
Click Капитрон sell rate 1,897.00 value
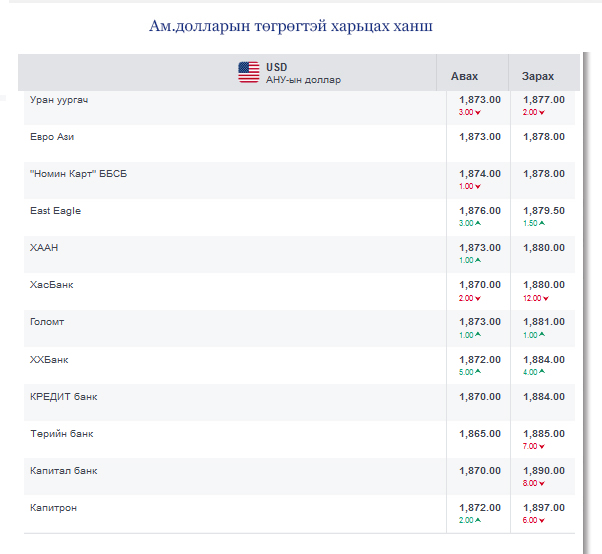pyautogui.click(x=543, y=508)
